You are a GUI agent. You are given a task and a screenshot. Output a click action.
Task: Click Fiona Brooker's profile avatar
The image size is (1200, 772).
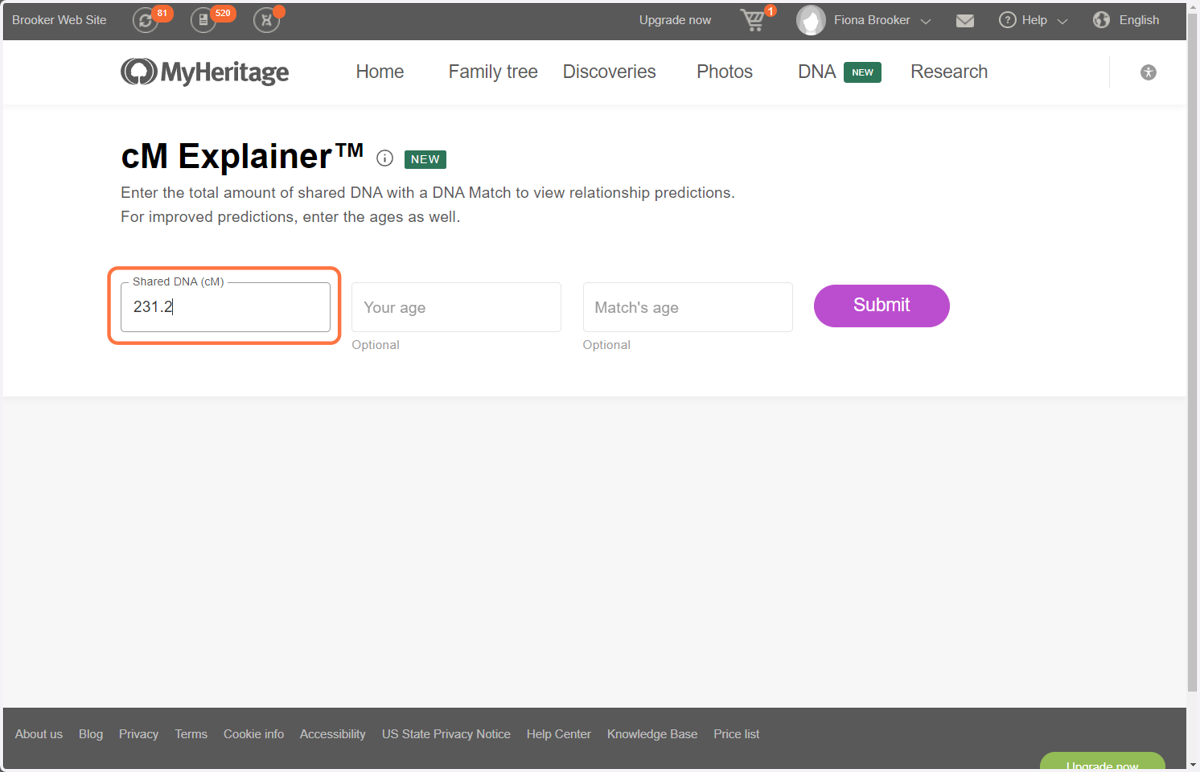tap(811, 20)
